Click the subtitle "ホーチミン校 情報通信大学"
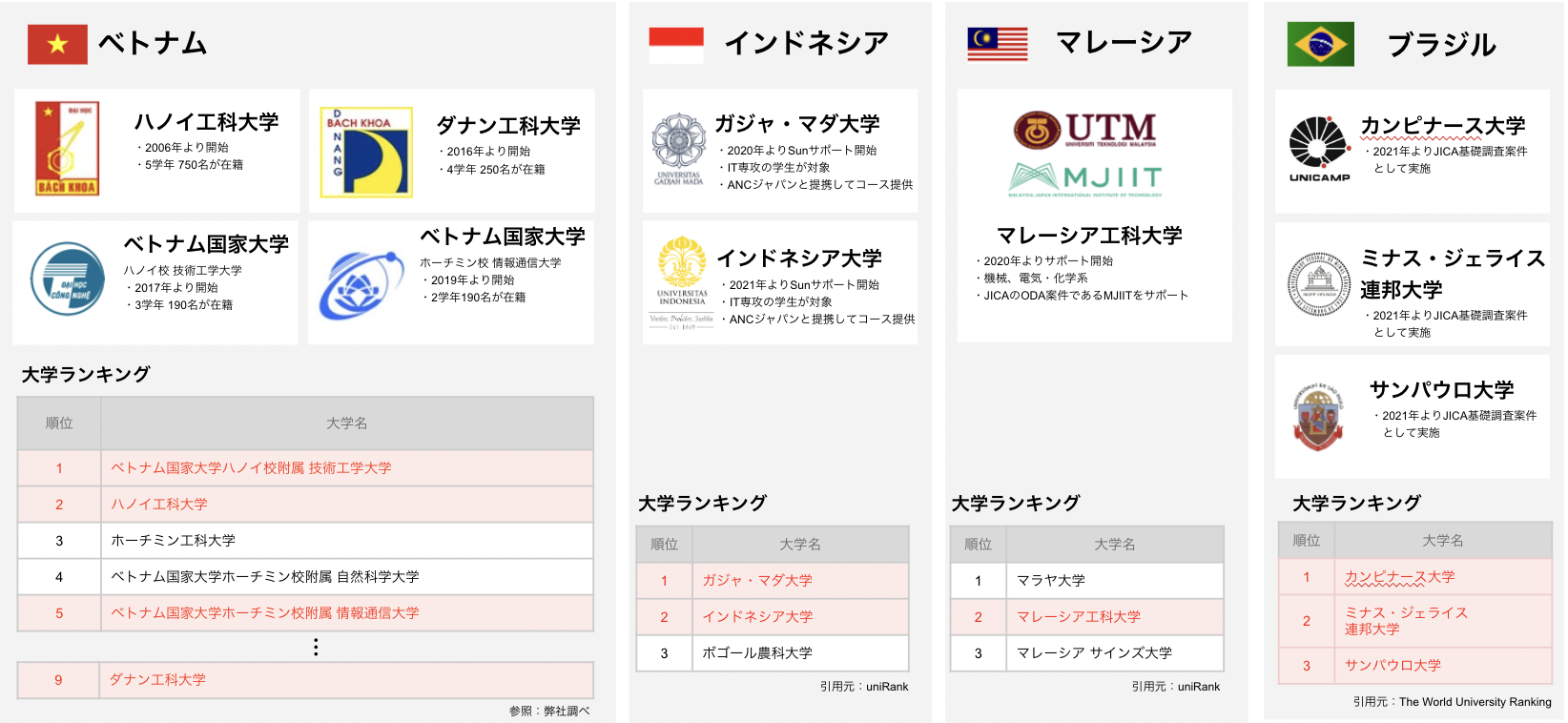 490,263
